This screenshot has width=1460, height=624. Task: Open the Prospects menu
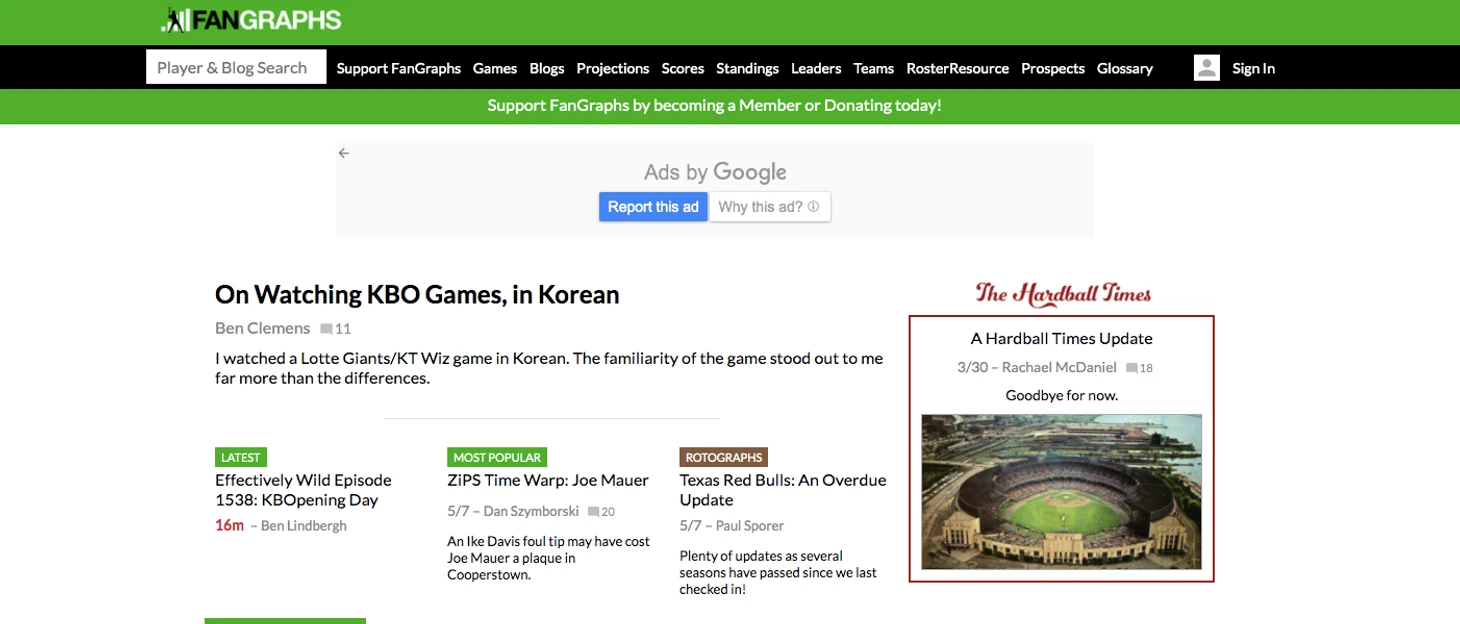coord(1053,68)
